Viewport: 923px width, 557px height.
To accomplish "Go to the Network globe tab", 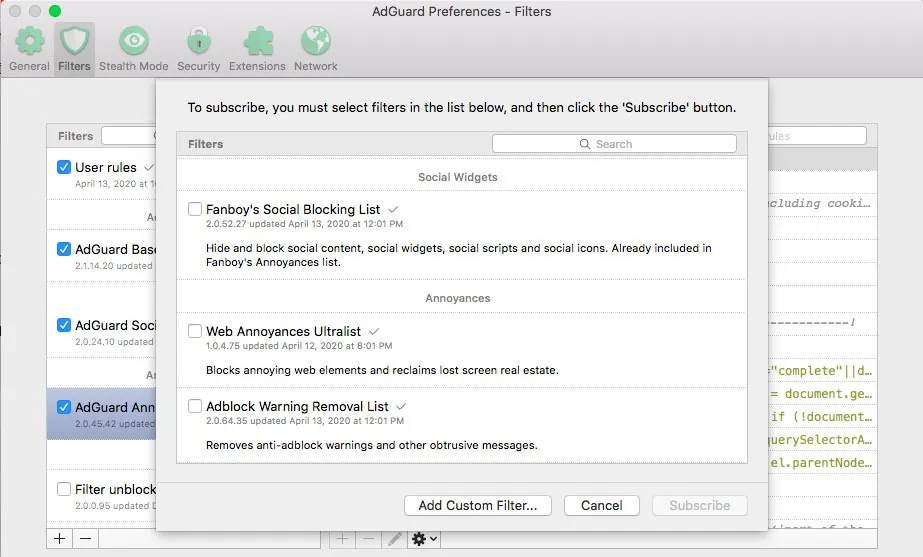I will pos(316,49).
